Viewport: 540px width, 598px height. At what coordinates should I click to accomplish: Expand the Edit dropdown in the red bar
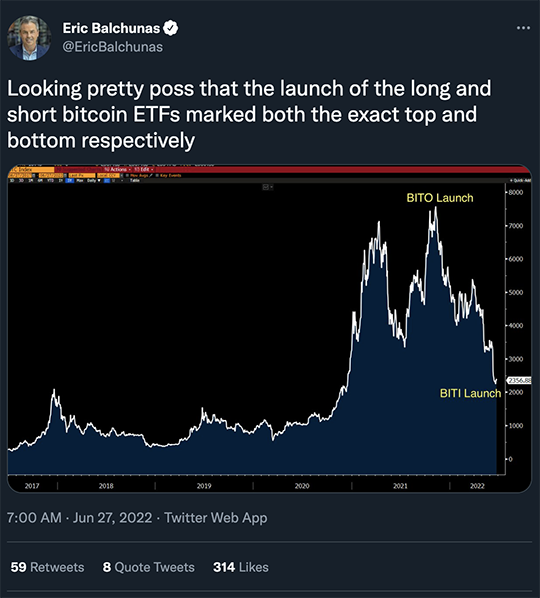pos(143,169)
